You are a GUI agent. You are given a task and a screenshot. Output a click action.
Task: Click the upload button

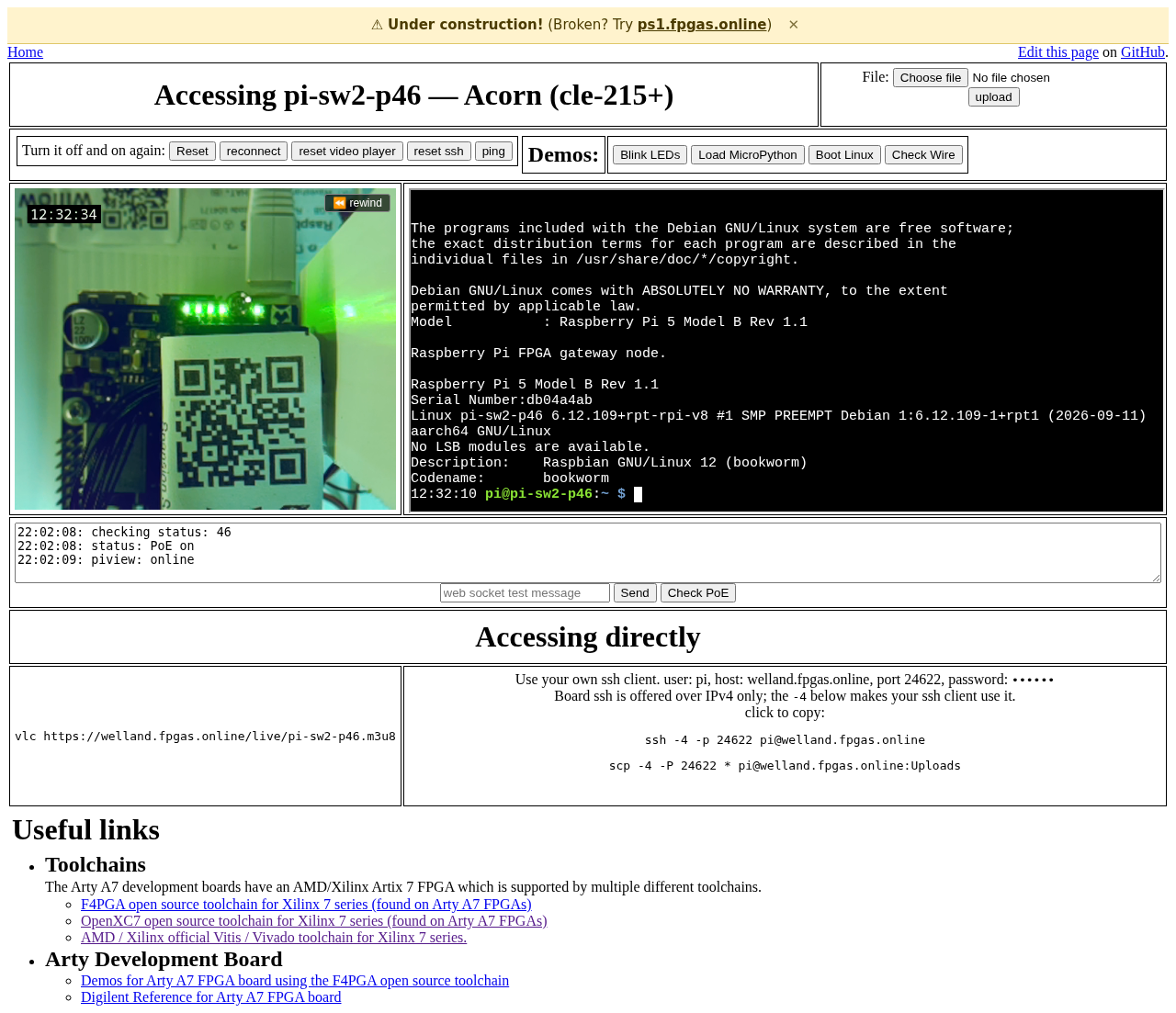pyautogui.click(x=993, y=97)
